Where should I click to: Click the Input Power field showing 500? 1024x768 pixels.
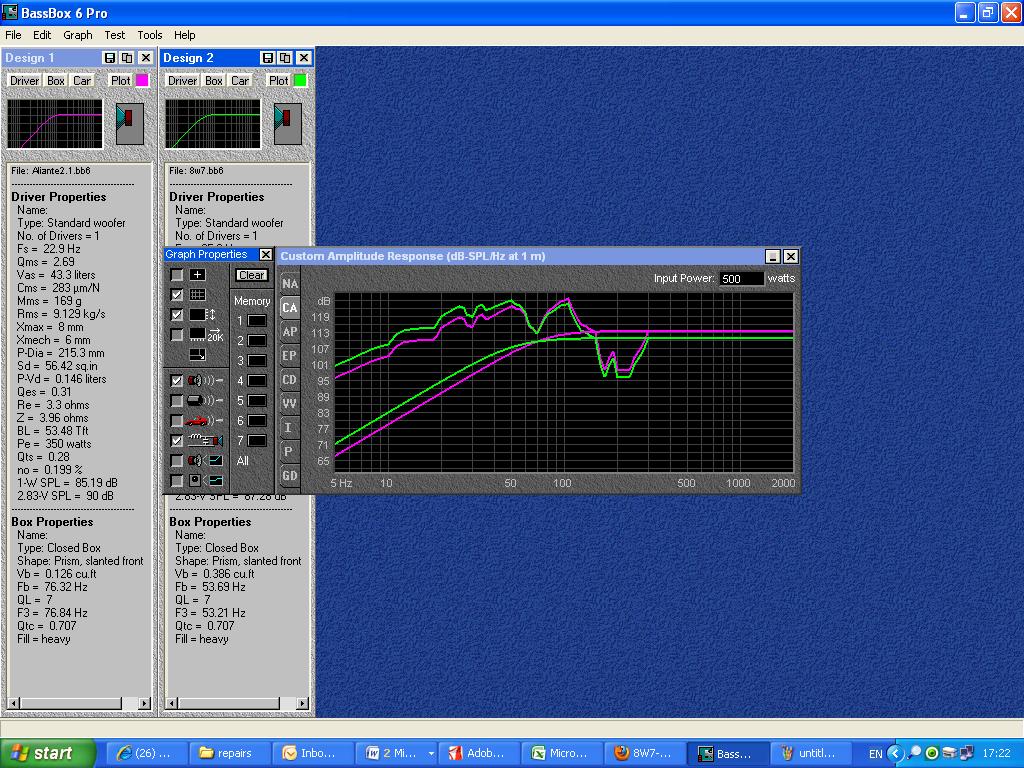(741, 278)
